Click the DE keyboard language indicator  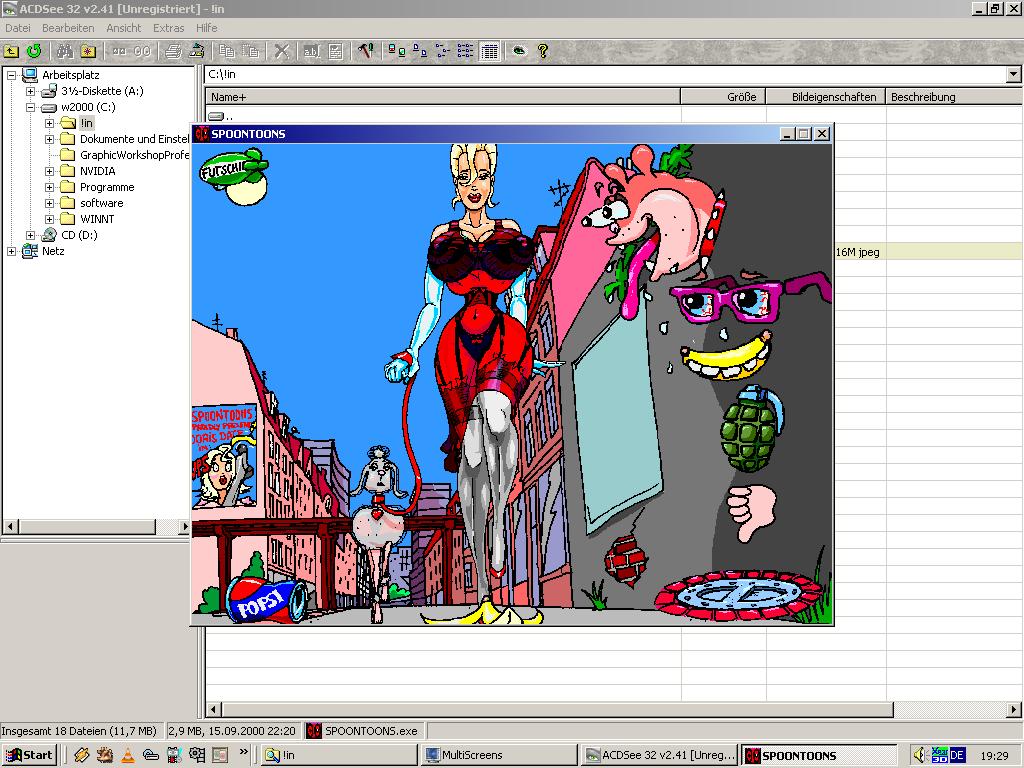(x=957, y=755)
